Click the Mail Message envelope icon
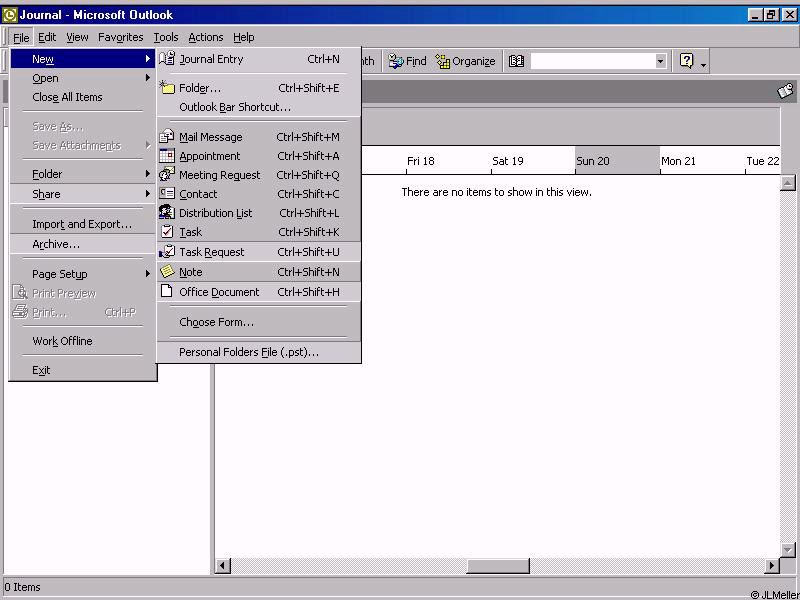This screenshot has height=600, width=800. click(x=168, y=137)
